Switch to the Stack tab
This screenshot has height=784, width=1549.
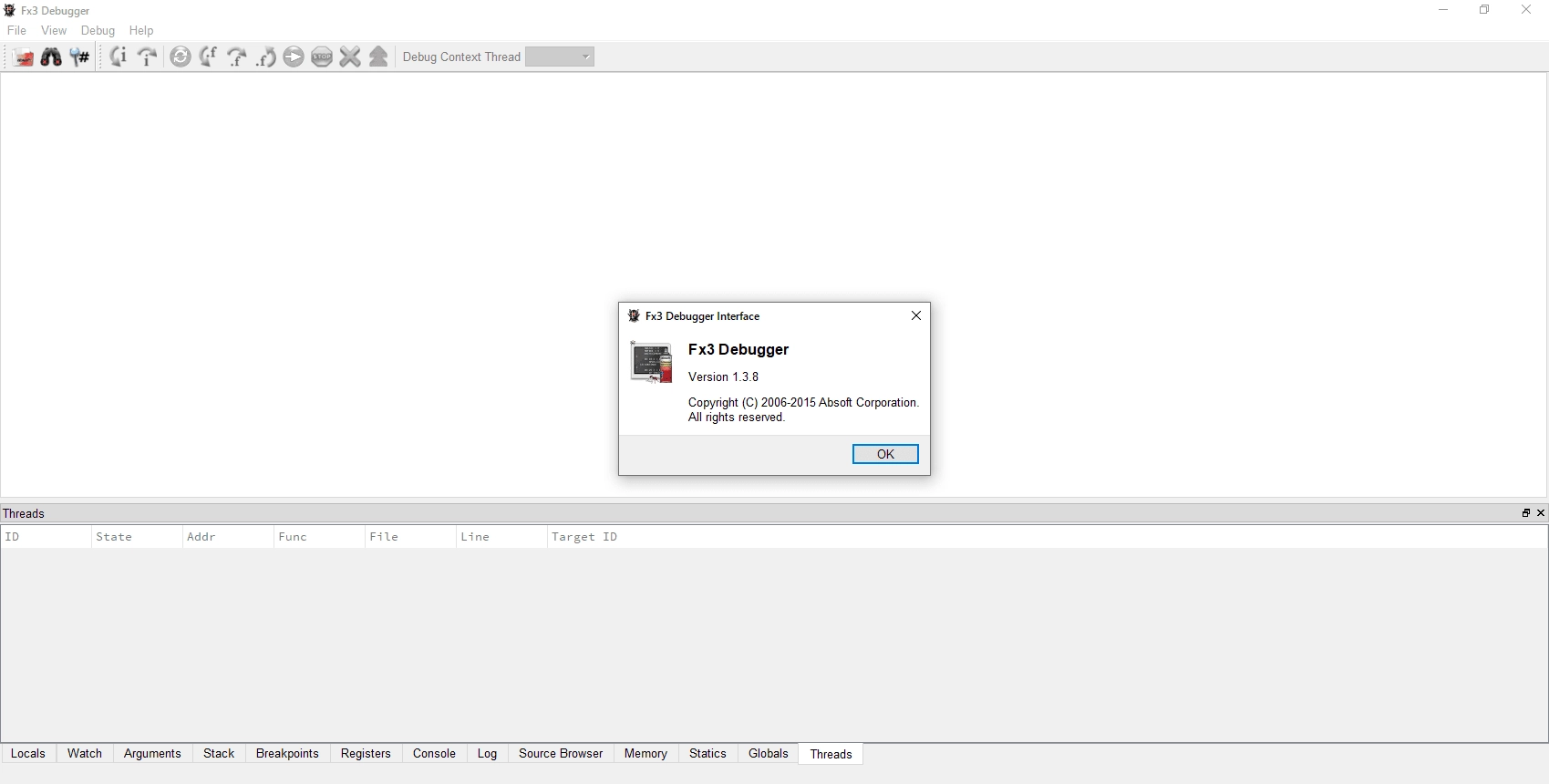219,754
